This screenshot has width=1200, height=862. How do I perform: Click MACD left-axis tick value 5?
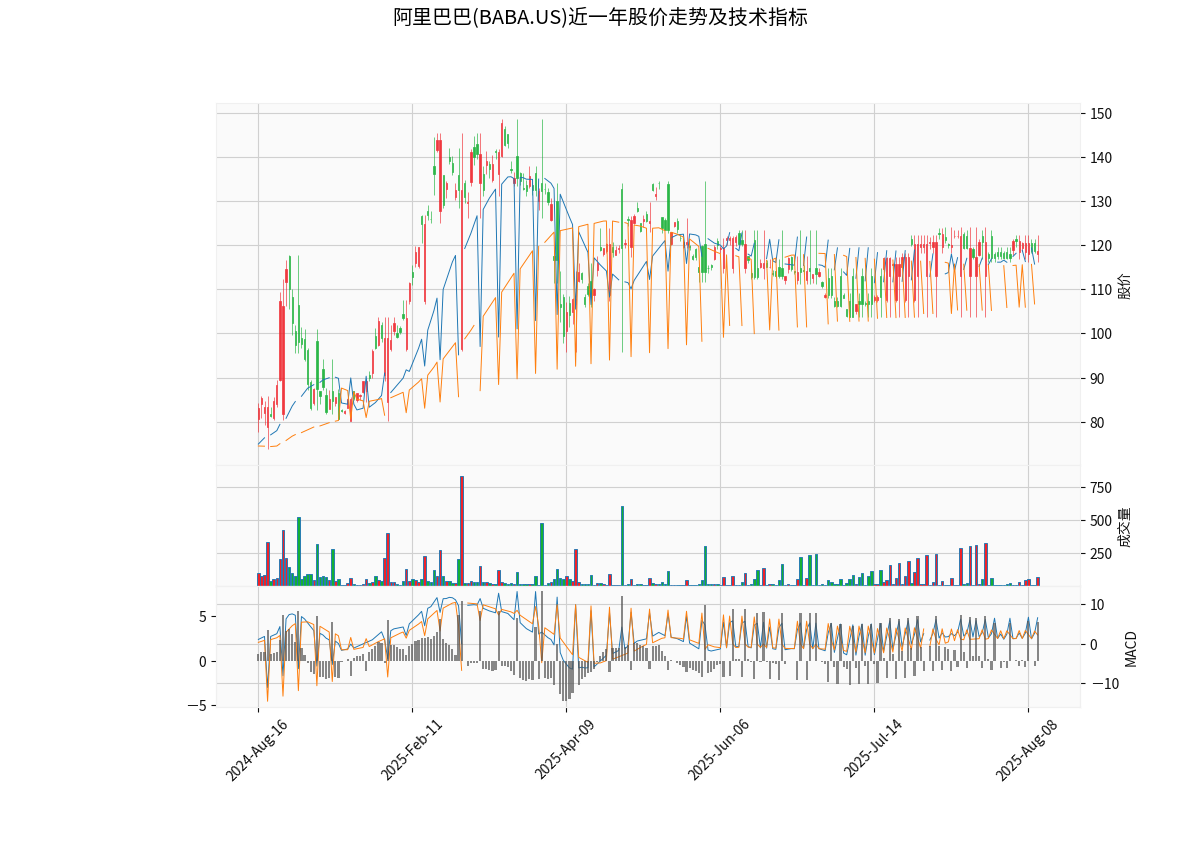click(201, 617)
